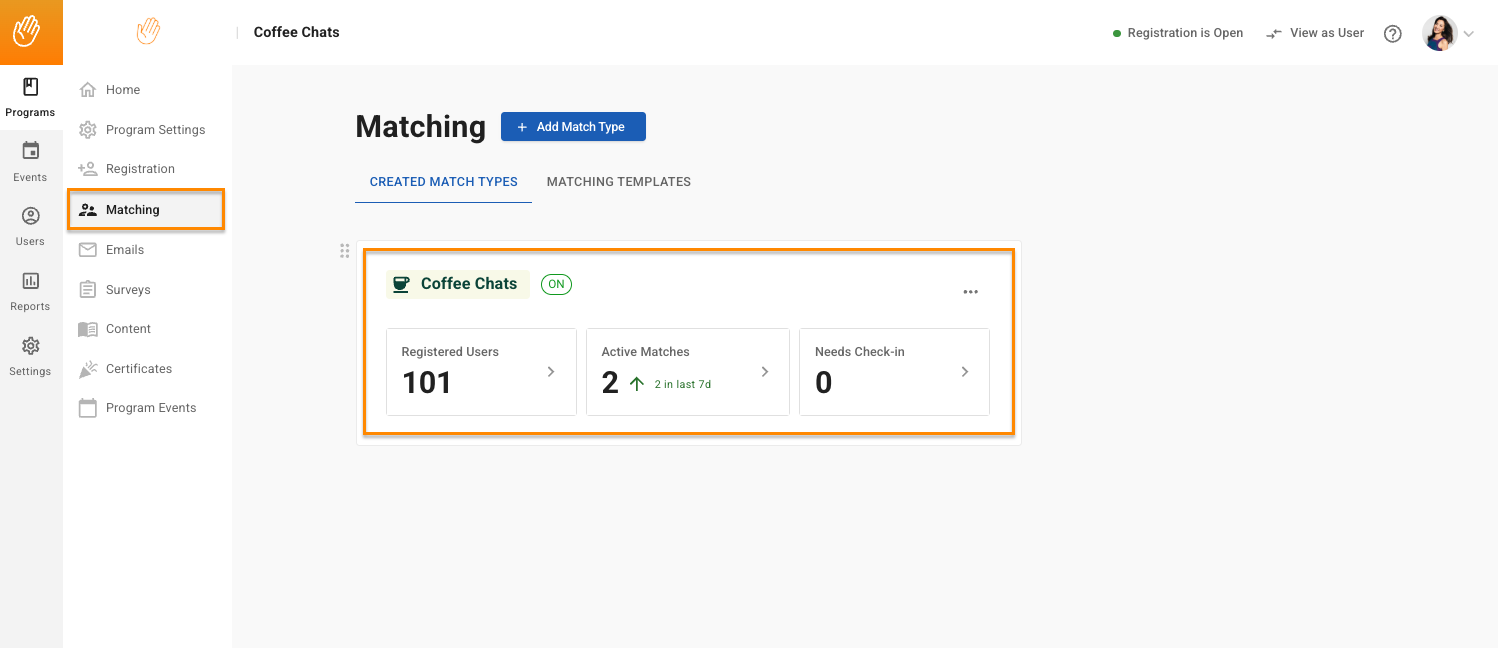Expand the Active Matches stat chevron
Viewport: 1498px width, 648px height.
click(x=765, y=372)
